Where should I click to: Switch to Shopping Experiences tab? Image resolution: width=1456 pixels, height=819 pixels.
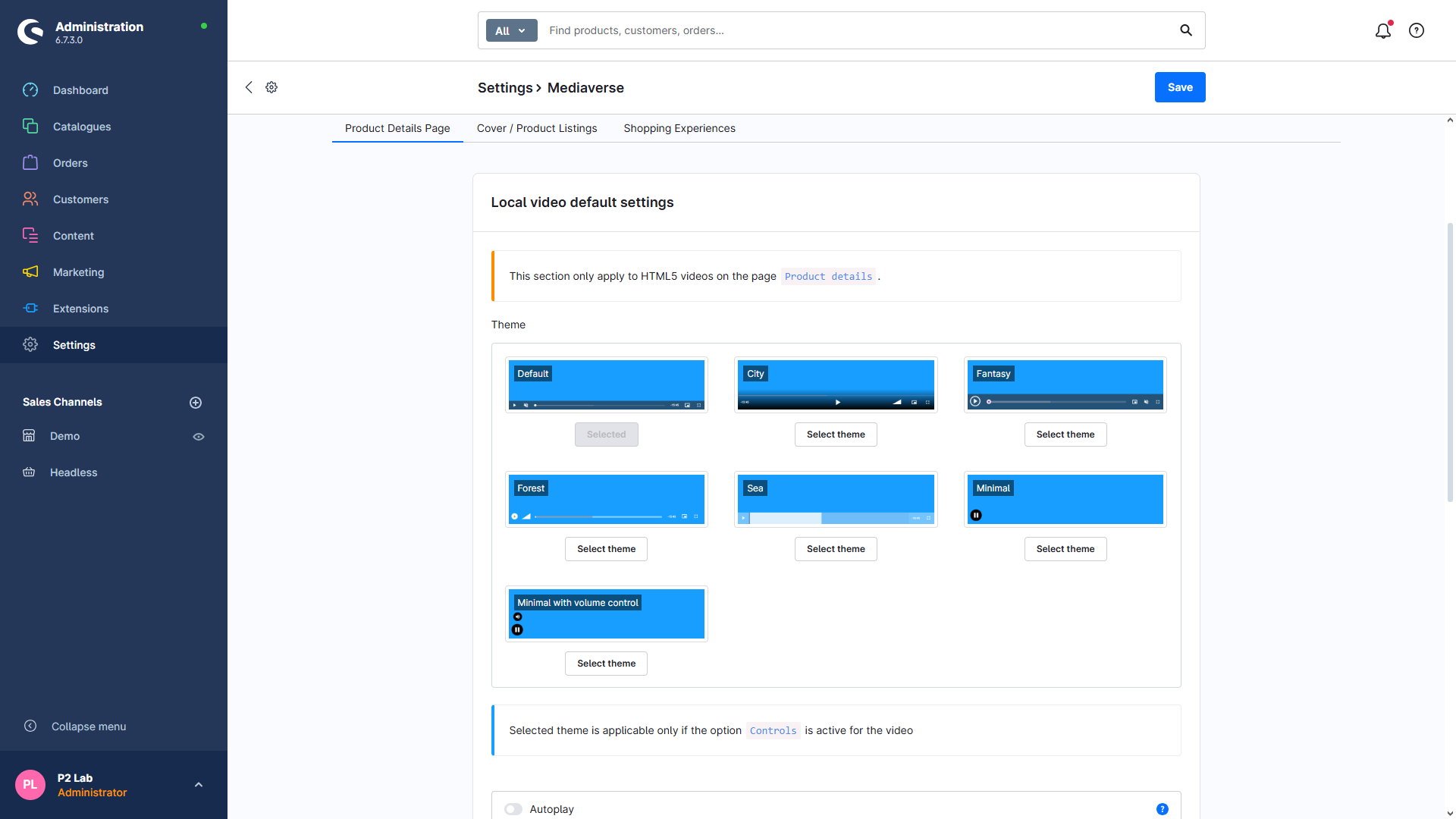[679, 128]
